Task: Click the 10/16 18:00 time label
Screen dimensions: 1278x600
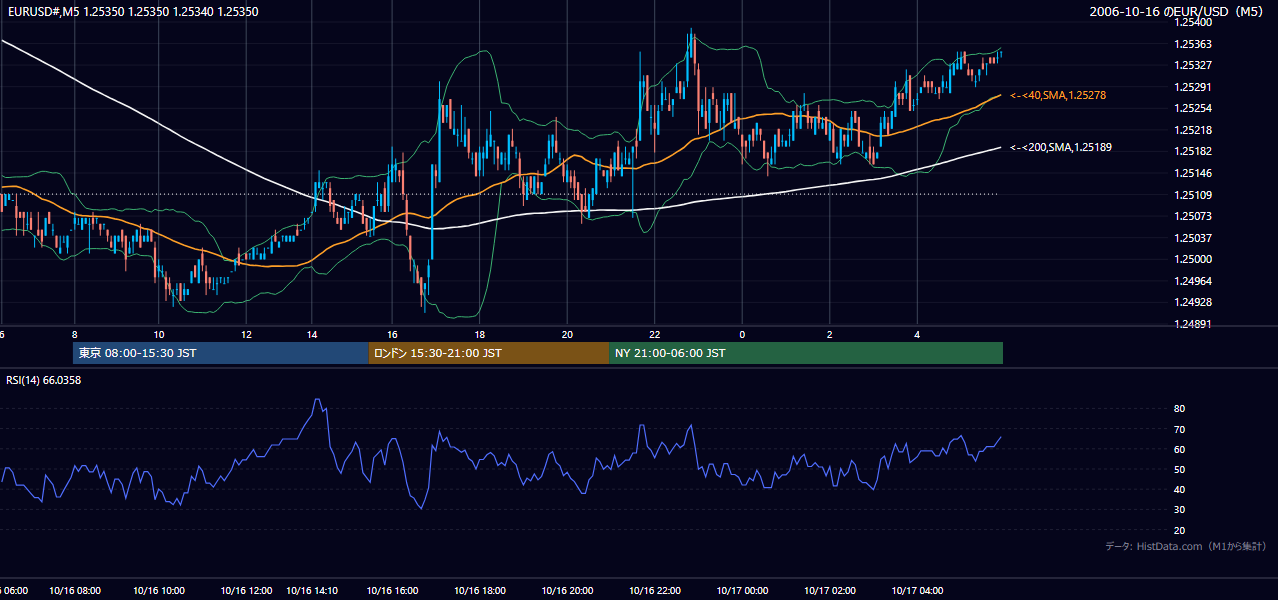Action: pyautogui.click(x=479, y=590)
